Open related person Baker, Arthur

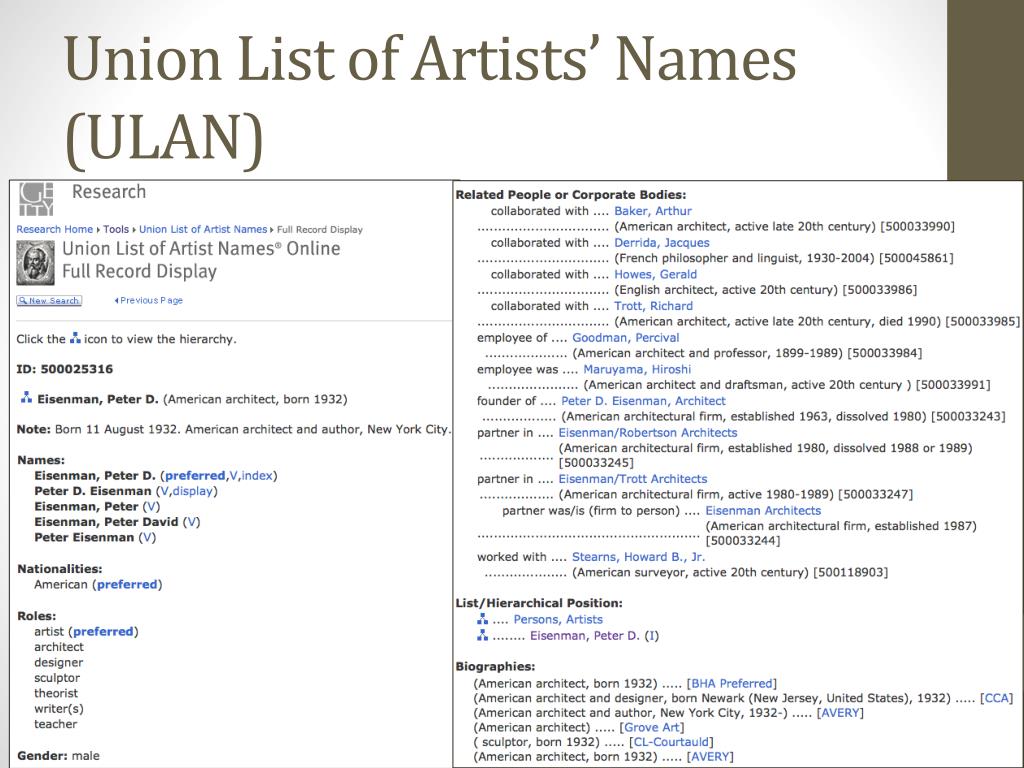pyautogui.click(x=652, y=211)
